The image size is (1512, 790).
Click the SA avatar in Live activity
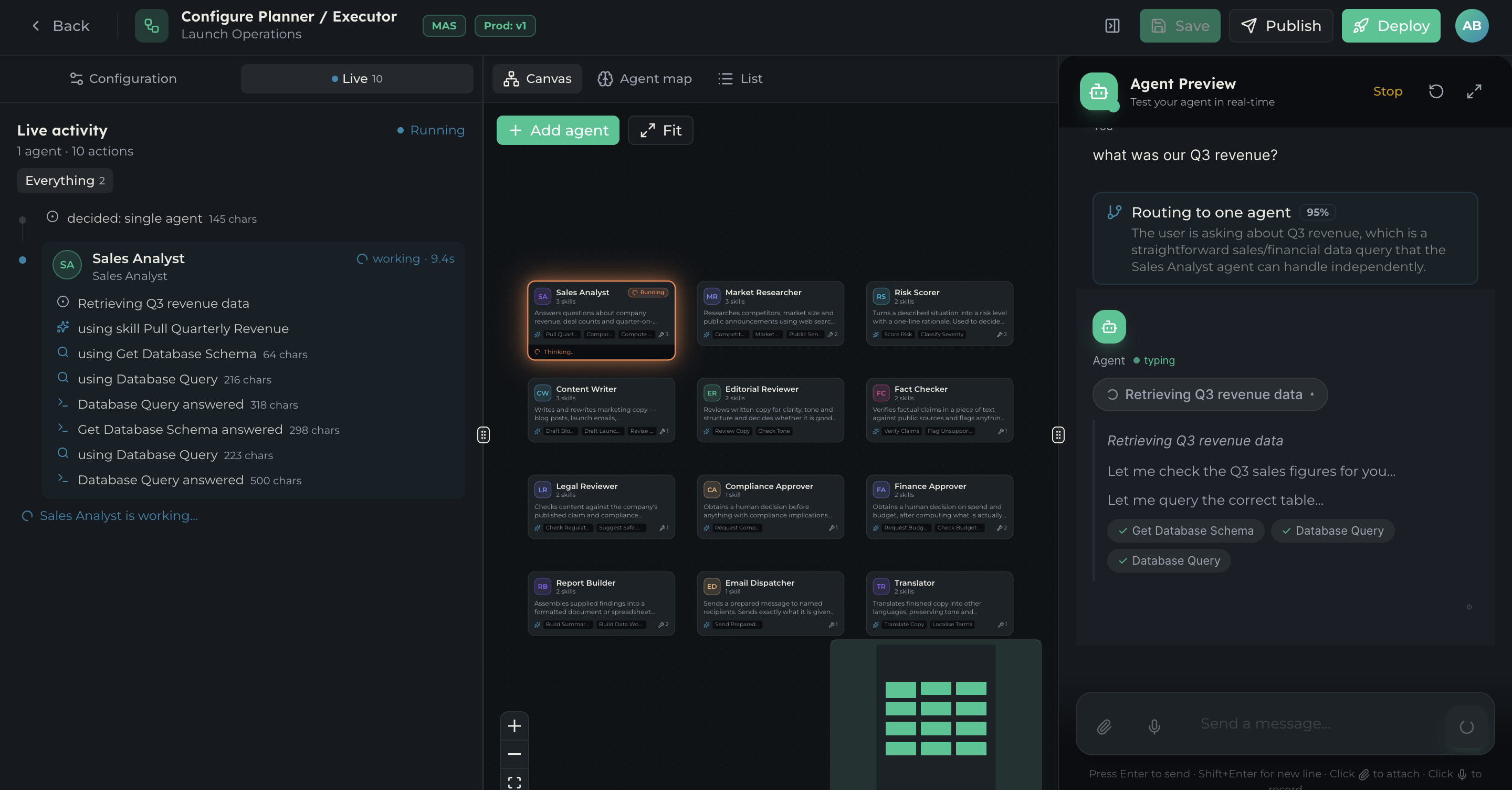67,265
